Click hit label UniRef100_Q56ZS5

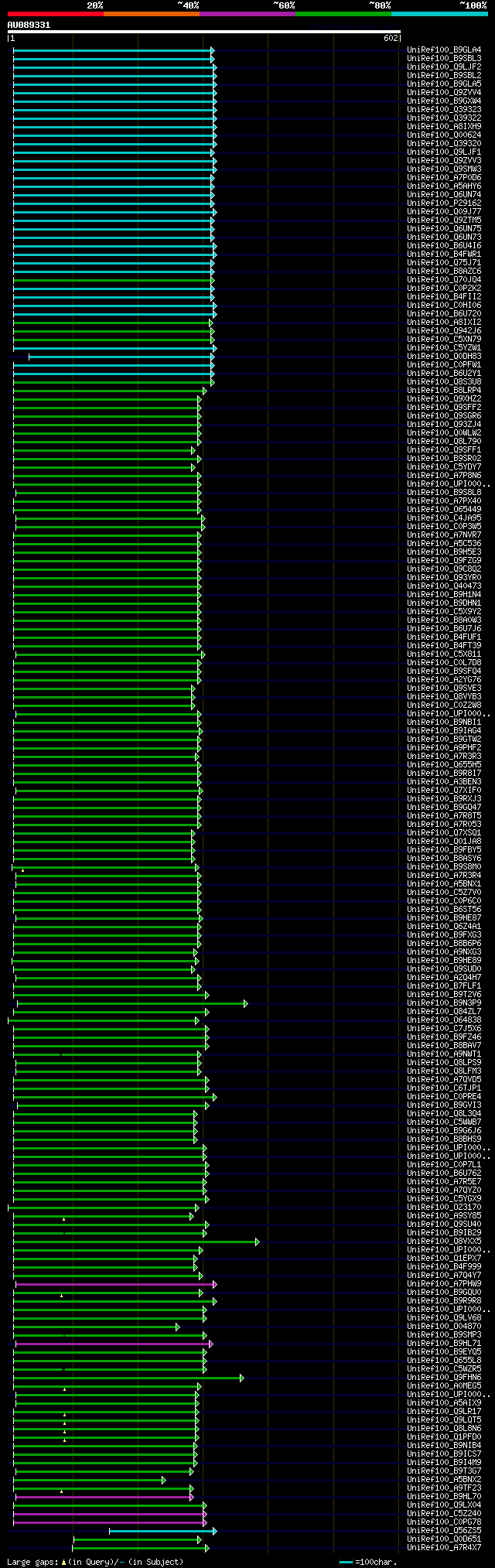pyautogui.click(x=444, y=1531)
